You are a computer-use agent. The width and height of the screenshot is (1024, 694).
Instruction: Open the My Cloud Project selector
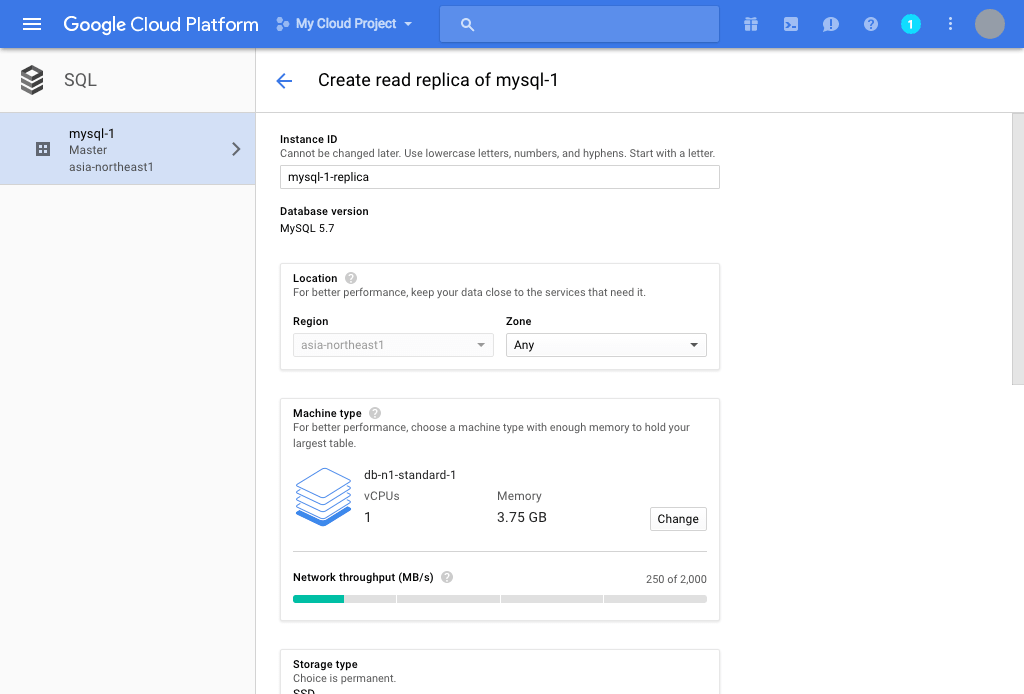(x=344, y=24)
